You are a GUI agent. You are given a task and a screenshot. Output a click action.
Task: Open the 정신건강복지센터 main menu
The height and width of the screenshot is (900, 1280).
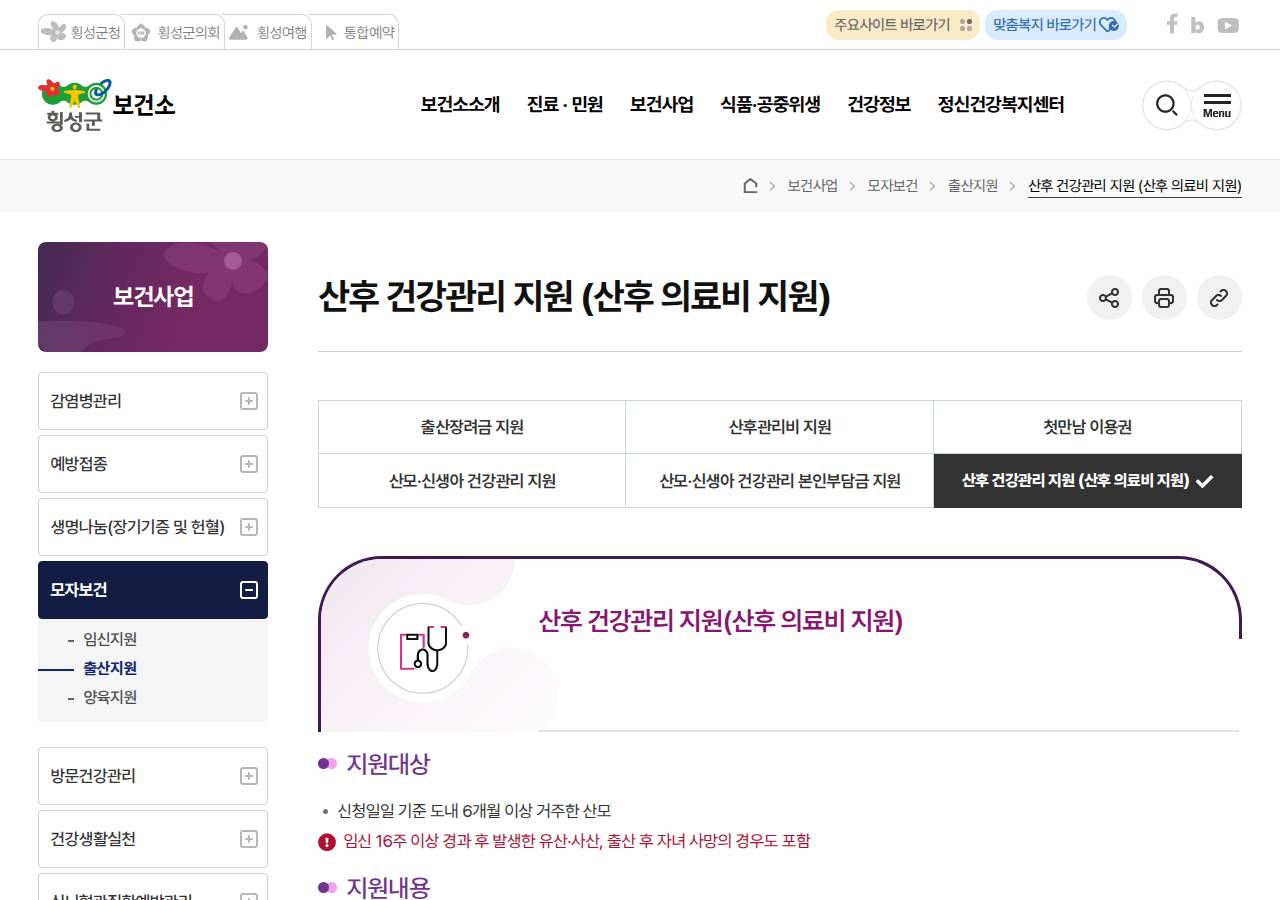tap(1001, 105)
